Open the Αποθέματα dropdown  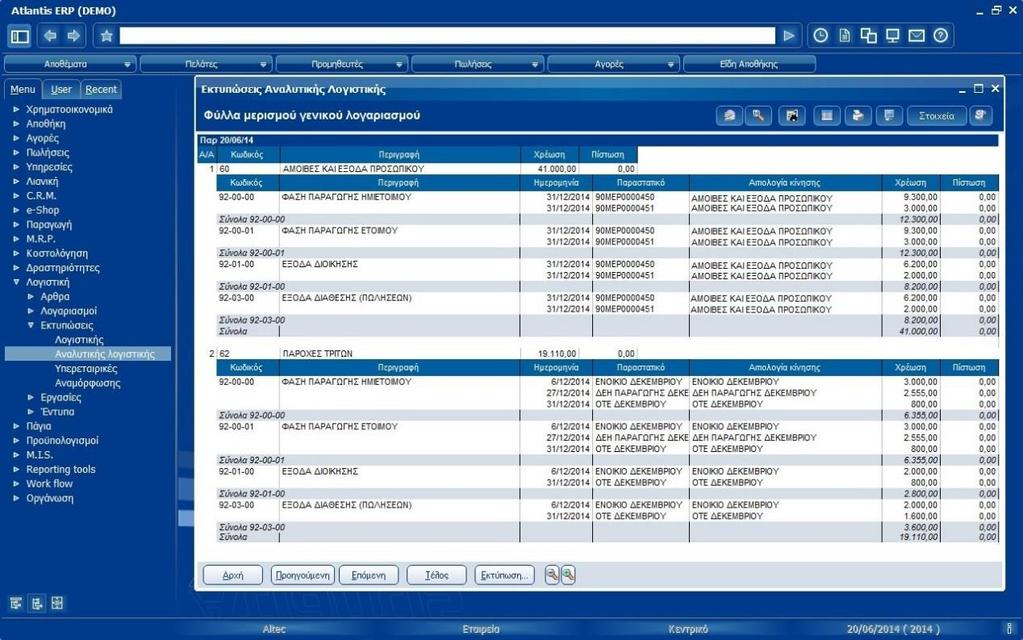coord(70,64)
